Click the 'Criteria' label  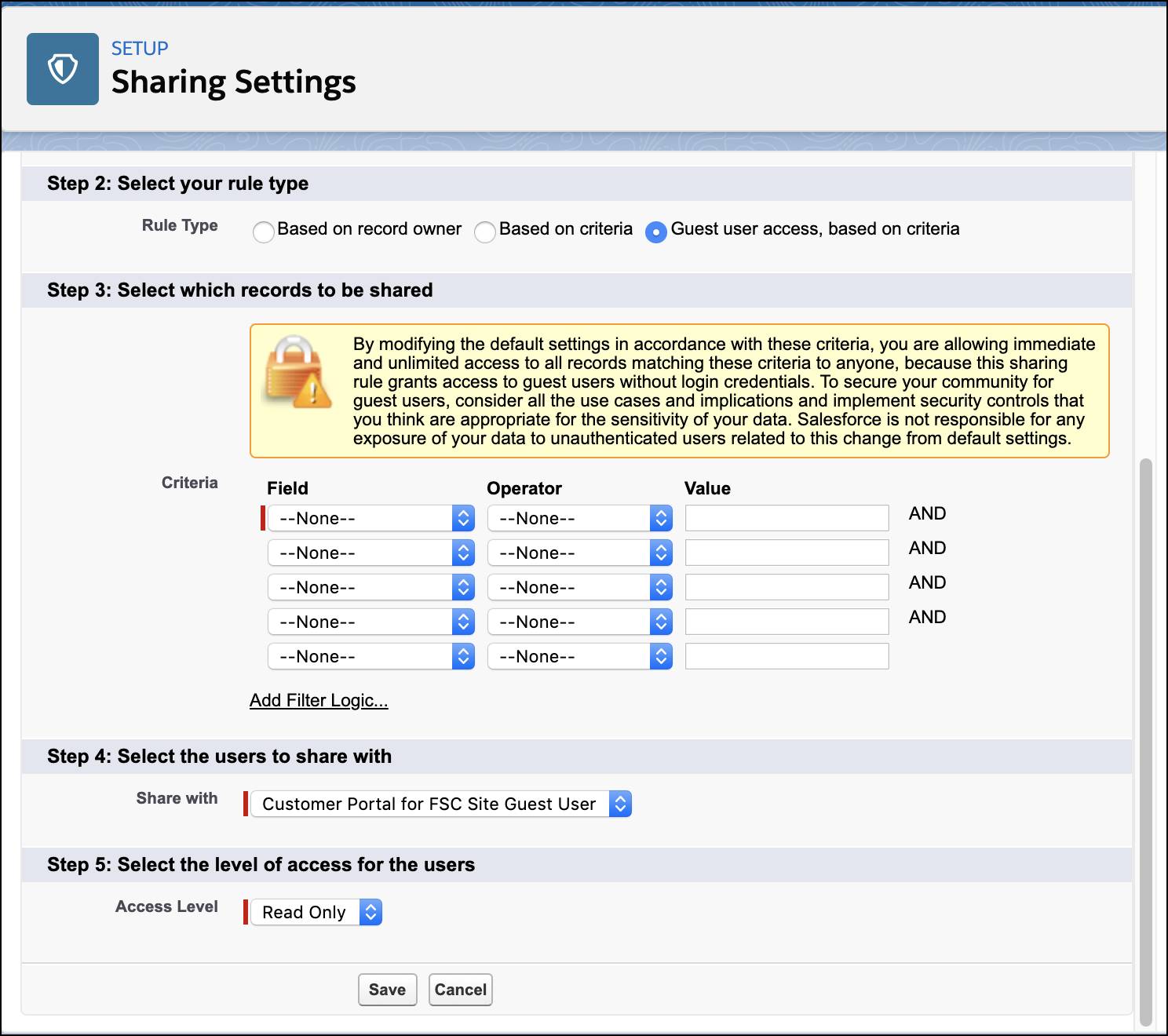(190, 483)
